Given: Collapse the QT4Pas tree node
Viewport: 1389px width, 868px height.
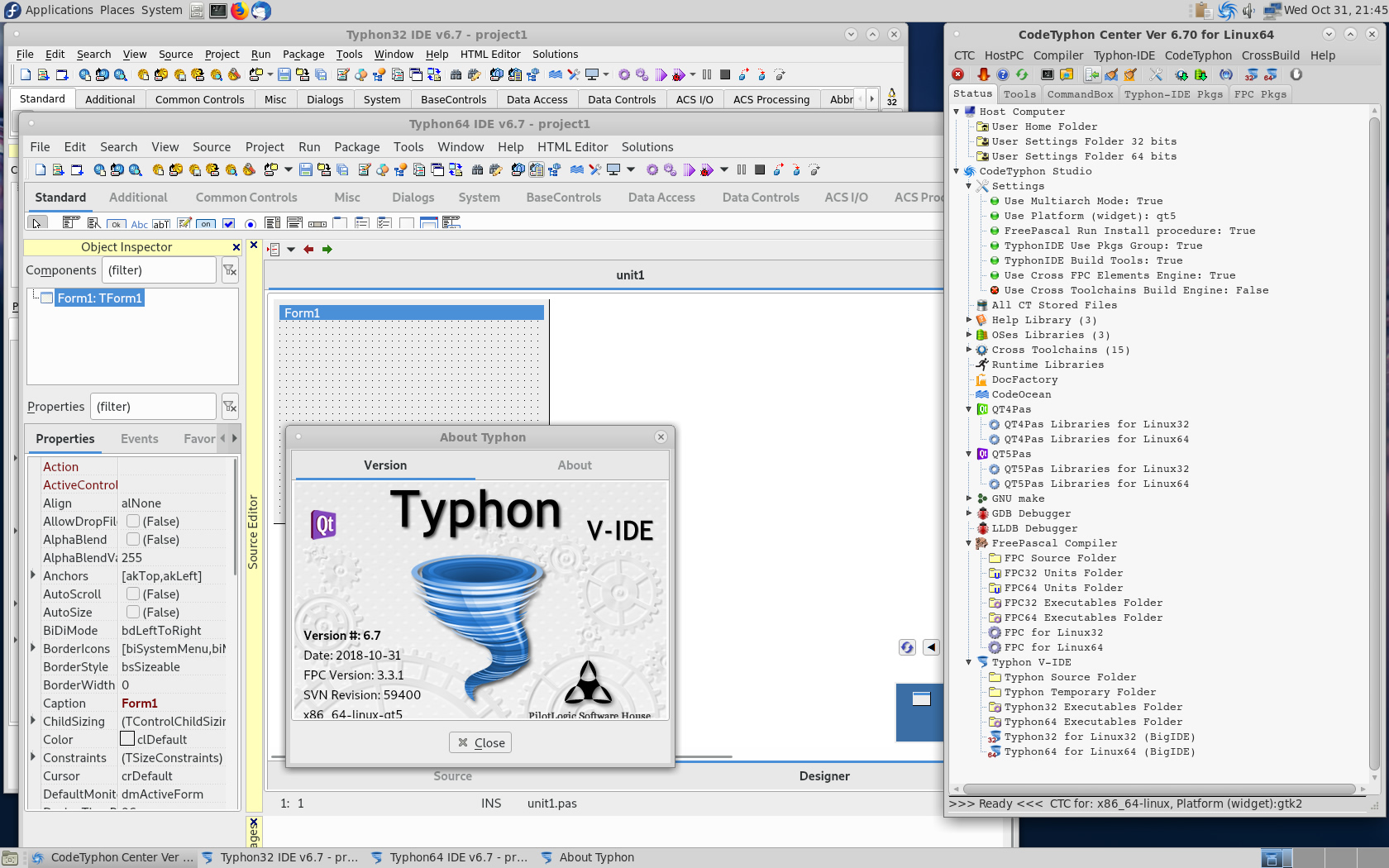Looking at the screenshot, I should (x=969, y=409).
